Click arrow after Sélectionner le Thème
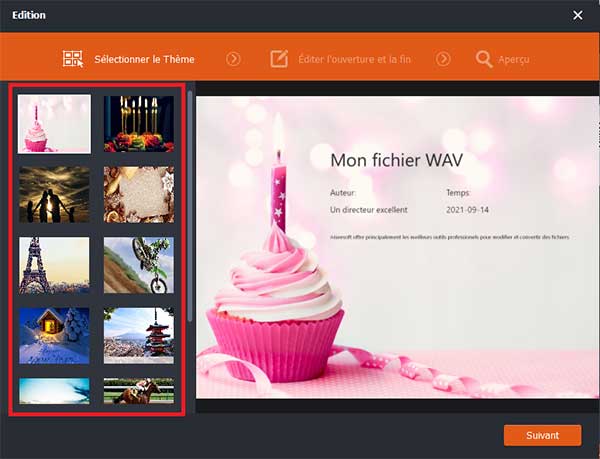The width and height of the screenshot is (600, 459). coord(233,59)
